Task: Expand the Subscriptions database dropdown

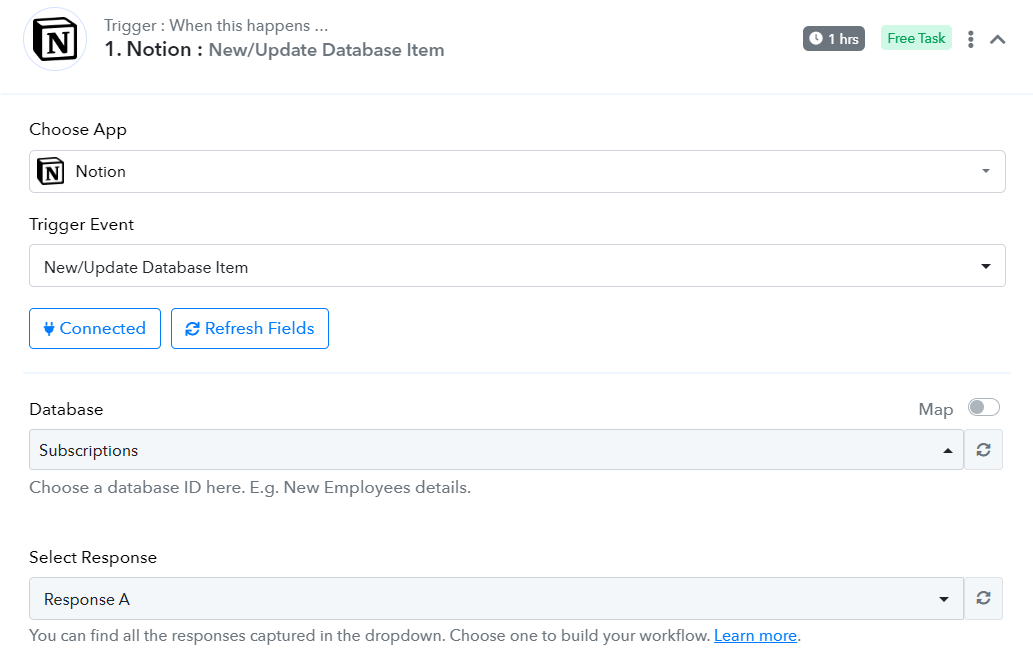Action: point(496,450)
